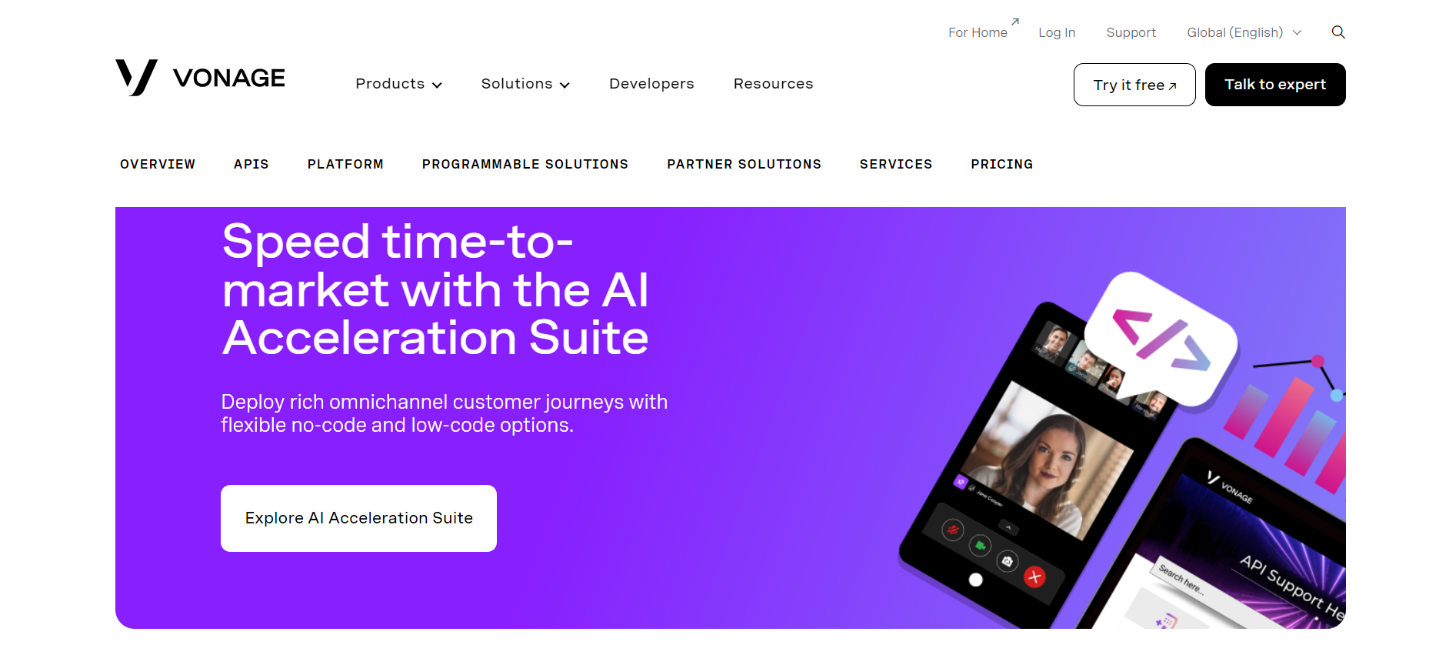Click the red end-call button on phone mockup
The height and width of the screenshot is (655, 1429).
coord(1035,576)
